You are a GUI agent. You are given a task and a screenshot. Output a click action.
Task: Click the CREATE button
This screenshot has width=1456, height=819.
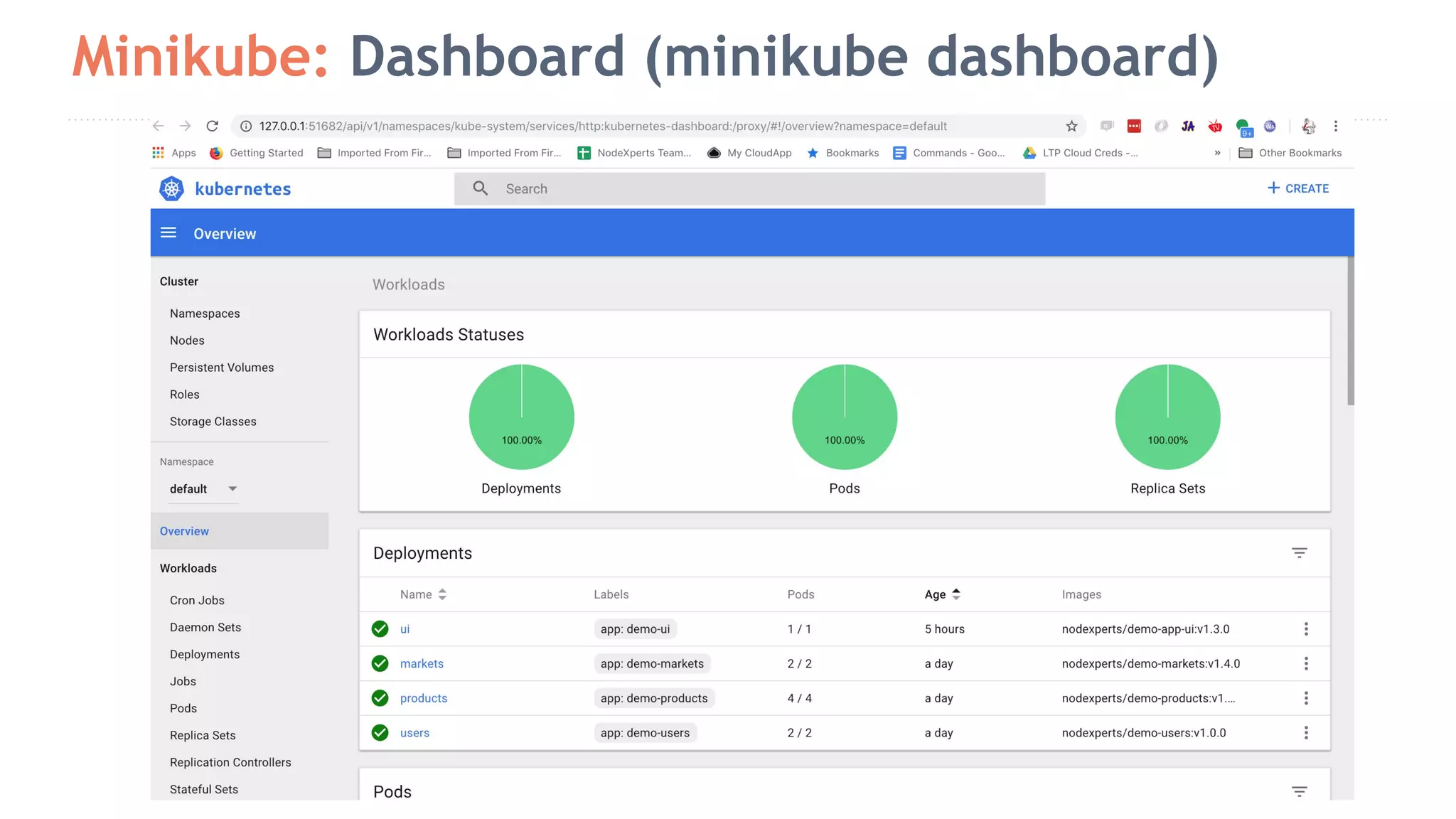1297,188
